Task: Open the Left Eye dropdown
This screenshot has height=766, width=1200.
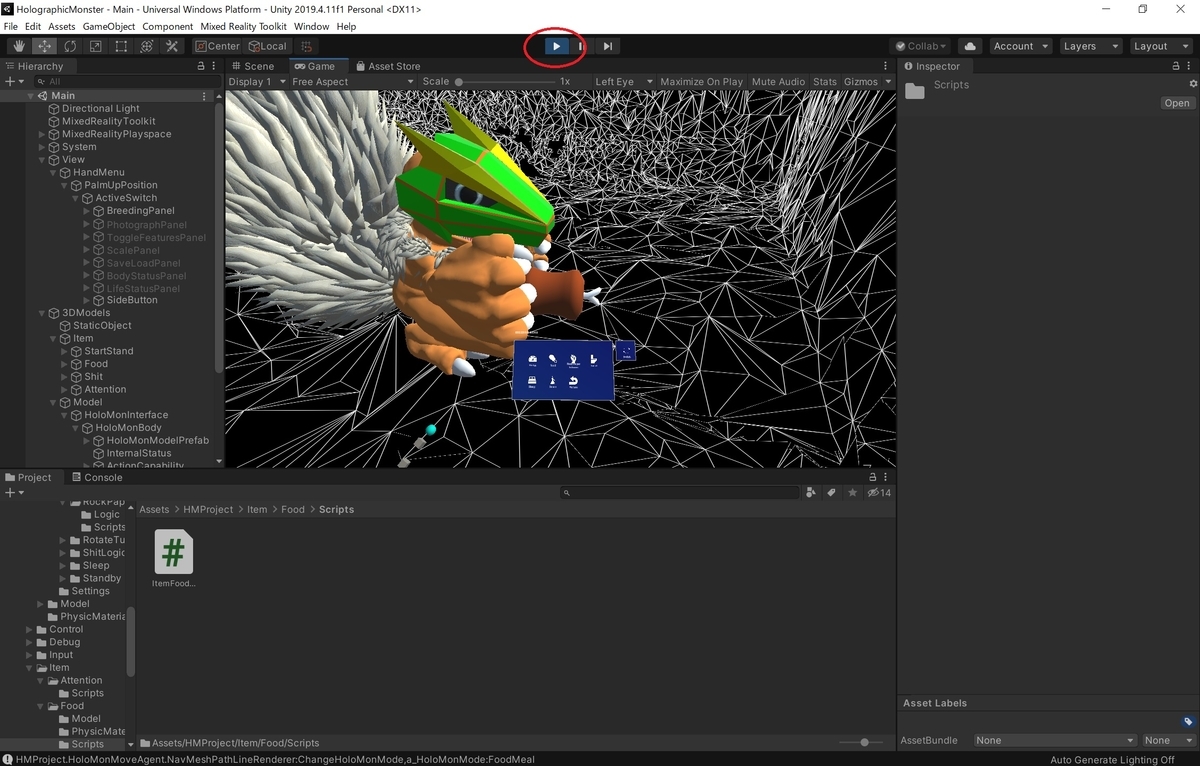Action: pyautogui.click(x=623, y=82)
